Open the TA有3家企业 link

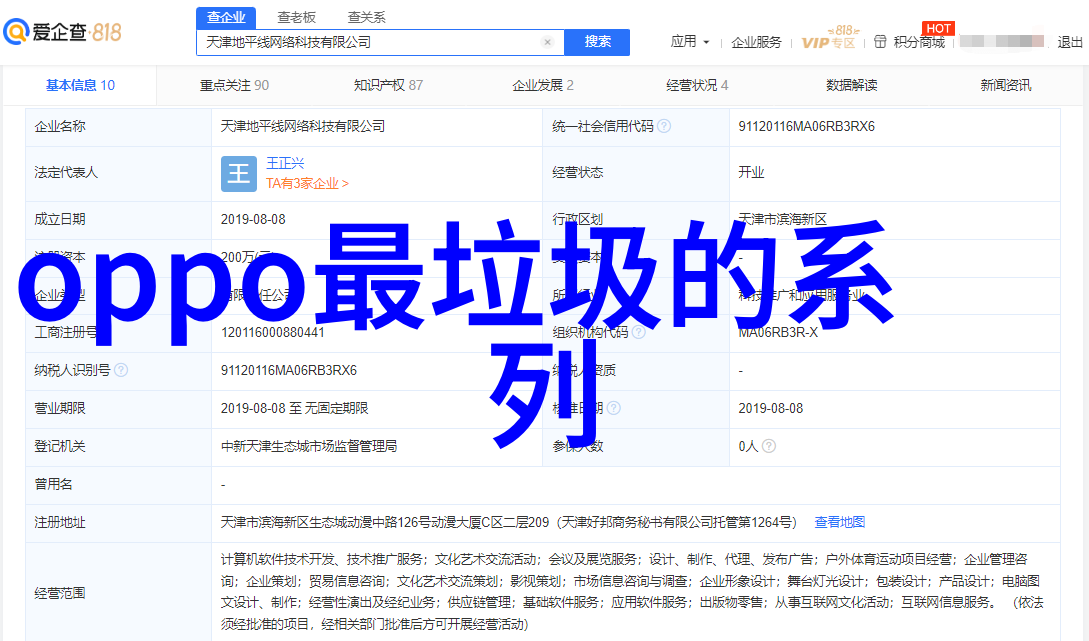[307, 183]
